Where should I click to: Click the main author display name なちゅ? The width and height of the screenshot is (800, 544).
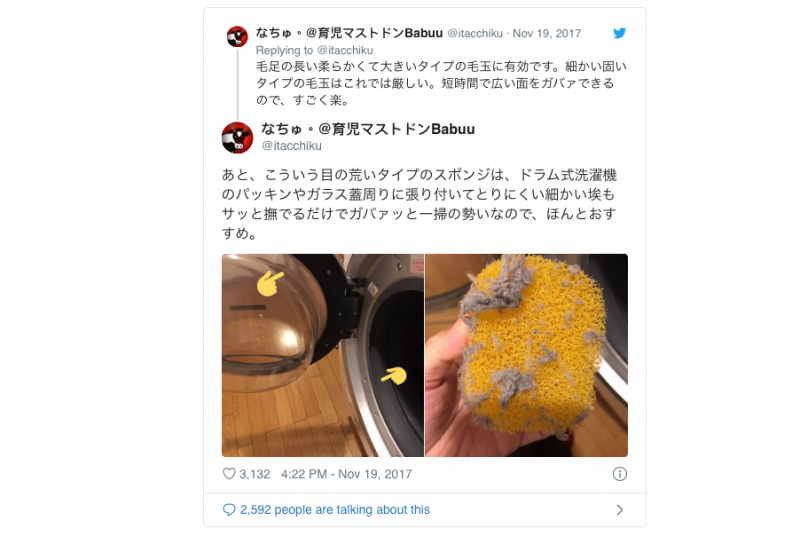tap(368, 129)
